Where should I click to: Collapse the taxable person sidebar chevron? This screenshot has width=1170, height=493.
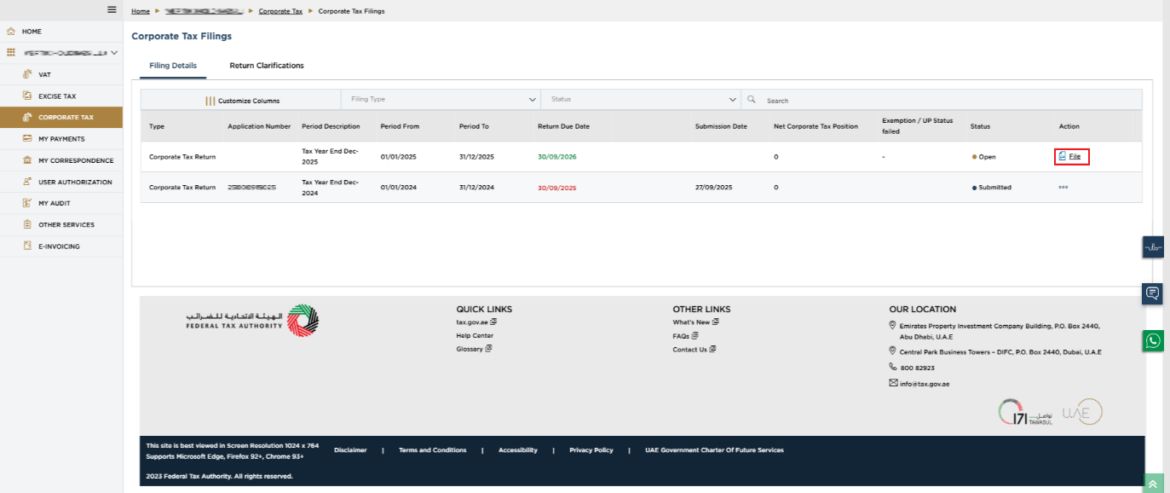(114, 53)
